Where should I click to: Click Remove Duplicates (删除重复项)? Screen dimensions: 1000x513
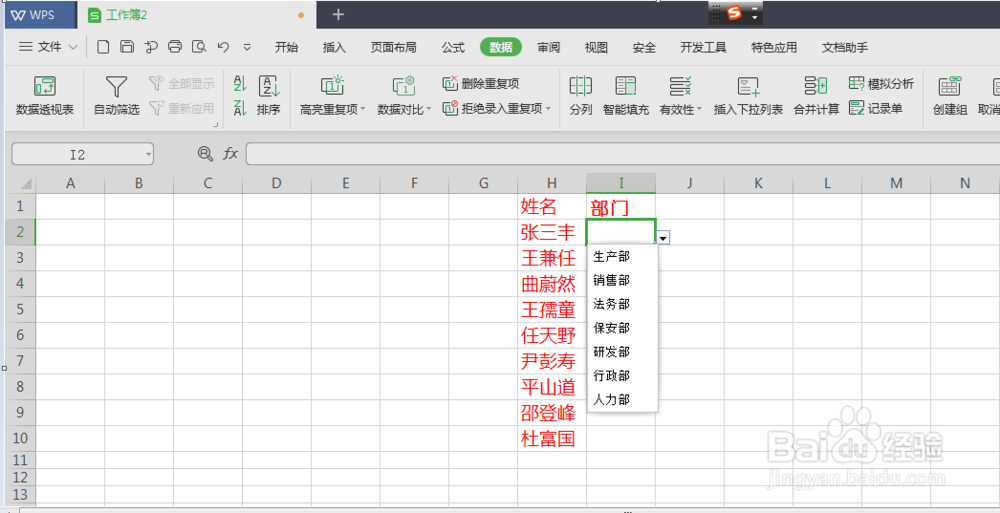pyautogui.click(x=481, y=84)
